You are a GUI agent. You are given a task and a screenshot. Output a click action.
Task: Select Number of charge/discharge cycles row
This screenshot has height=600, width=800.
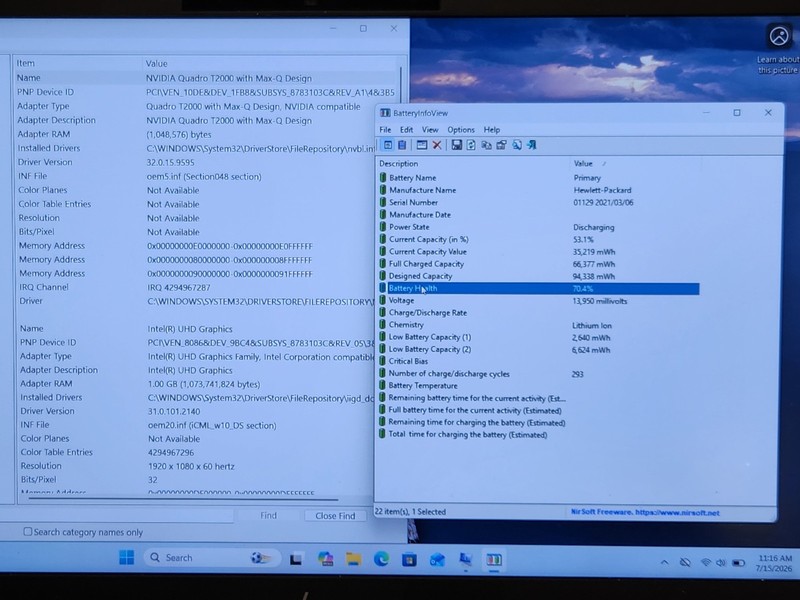[539, 373]
